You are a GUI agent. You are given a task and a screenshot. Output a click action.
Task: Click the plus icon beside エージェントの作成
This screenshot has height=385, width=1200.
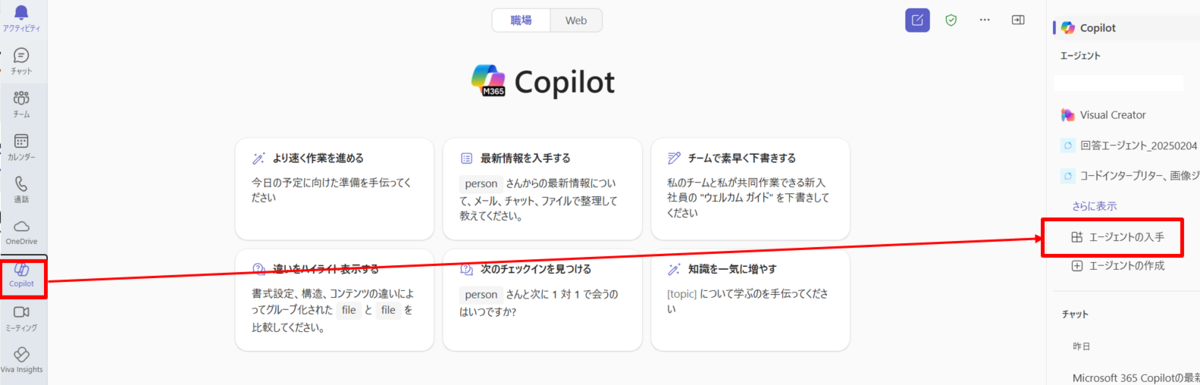1077,266
